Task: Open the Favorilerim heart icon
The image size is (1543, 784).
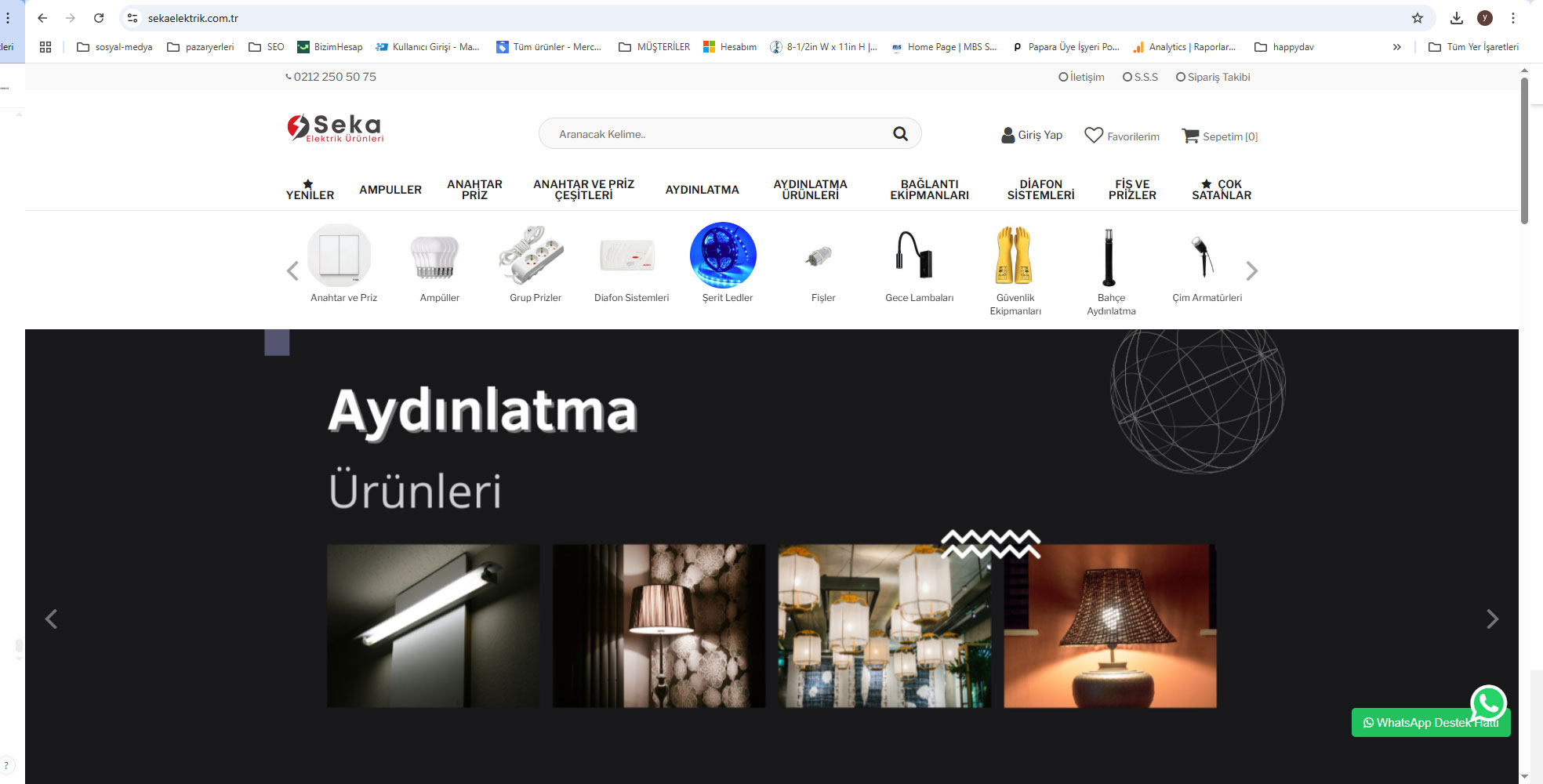Action: pos(1093,136)
